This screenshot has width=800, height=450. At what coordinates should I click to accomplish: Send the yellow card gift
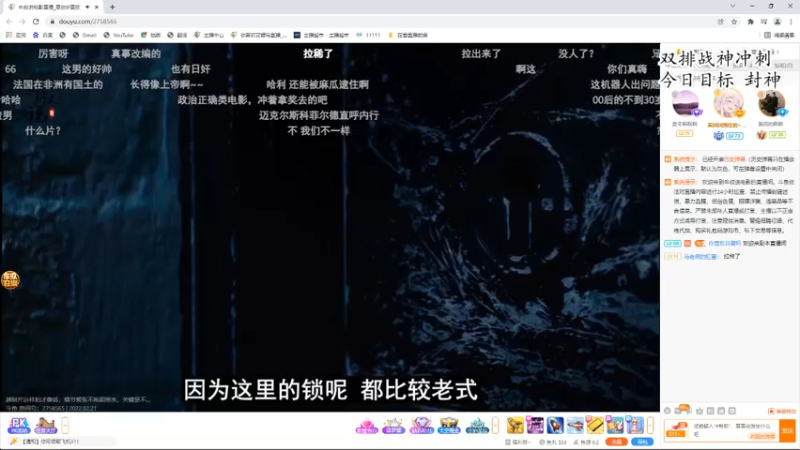click(x=595, y=425)
